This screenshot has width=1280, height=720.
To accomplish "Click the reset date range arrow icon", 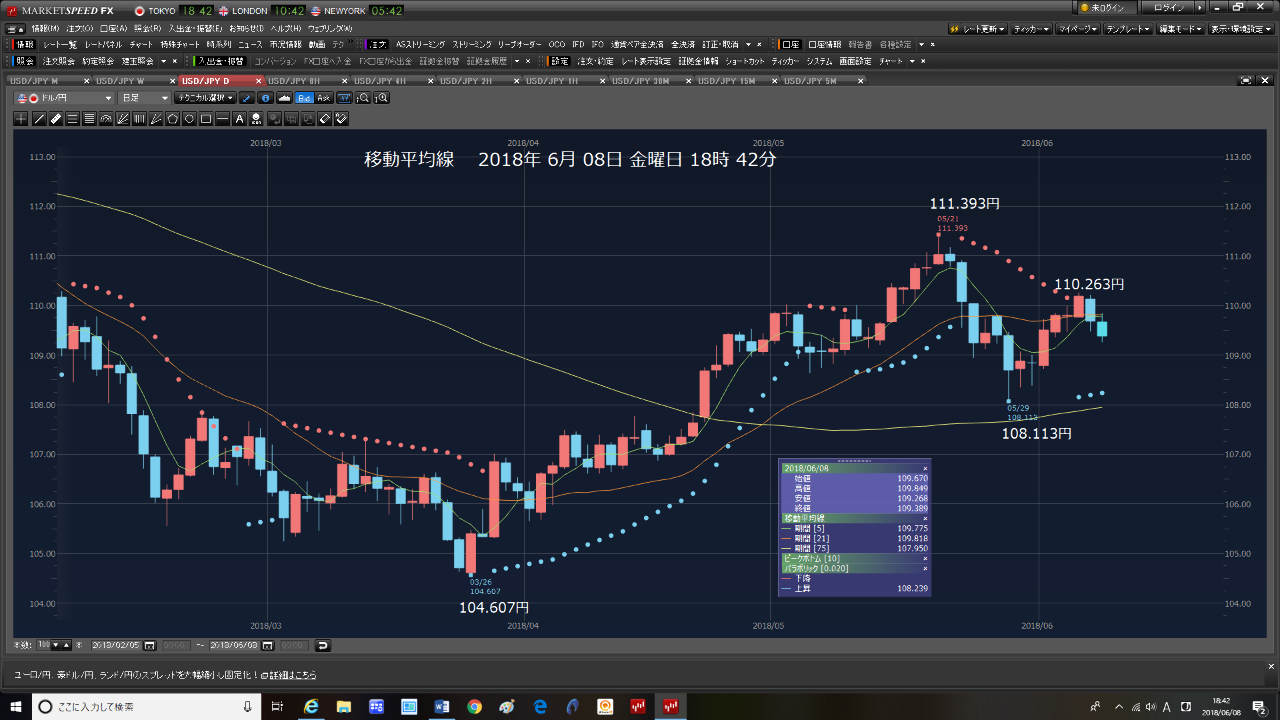I will (x=322, y=645).
